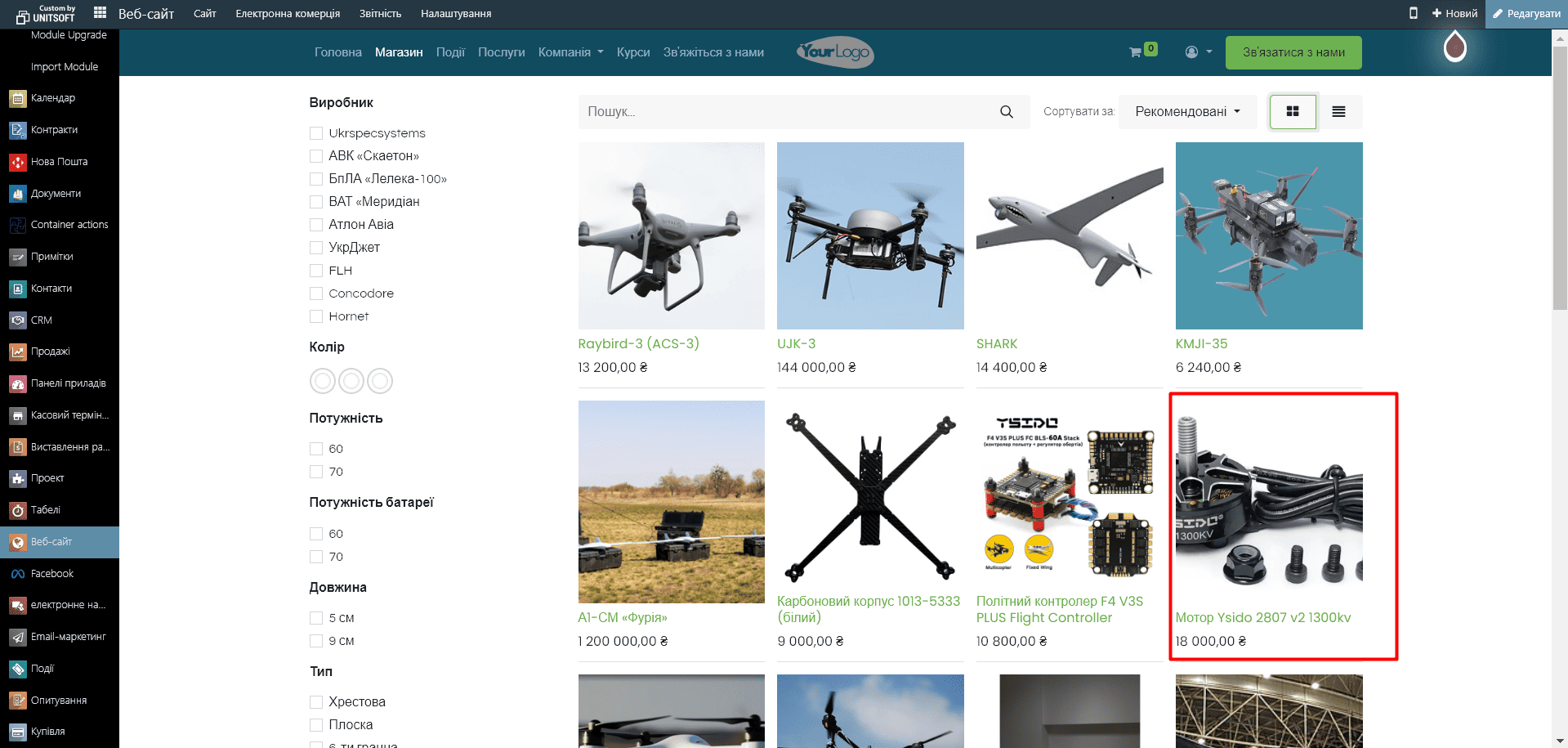Open the apps grid menu icon
Viewport: 1568px width, 748px height.
click(x=100, y=13)
